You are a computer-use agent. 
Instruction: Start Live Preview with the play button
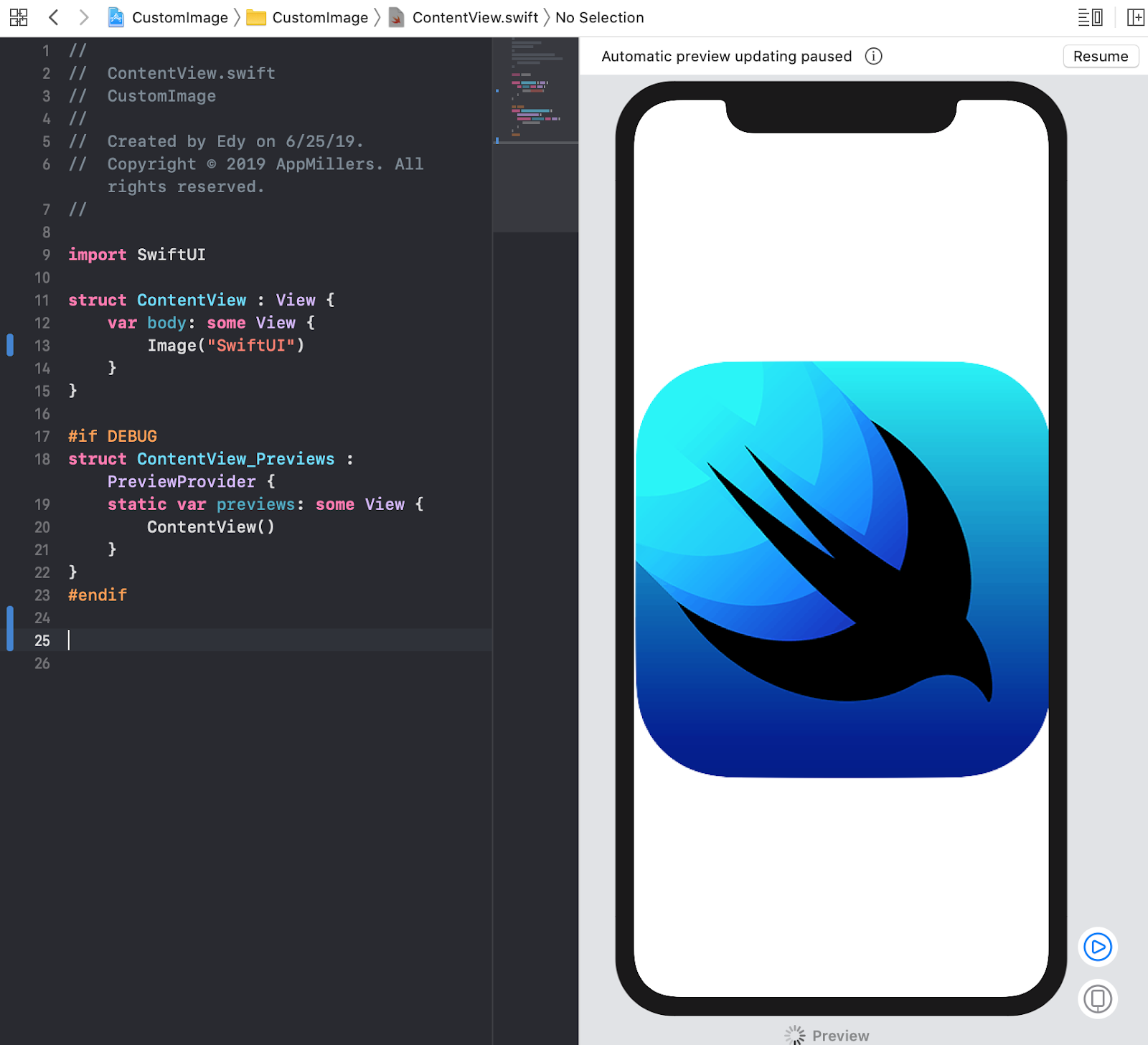click(1098, 947)
